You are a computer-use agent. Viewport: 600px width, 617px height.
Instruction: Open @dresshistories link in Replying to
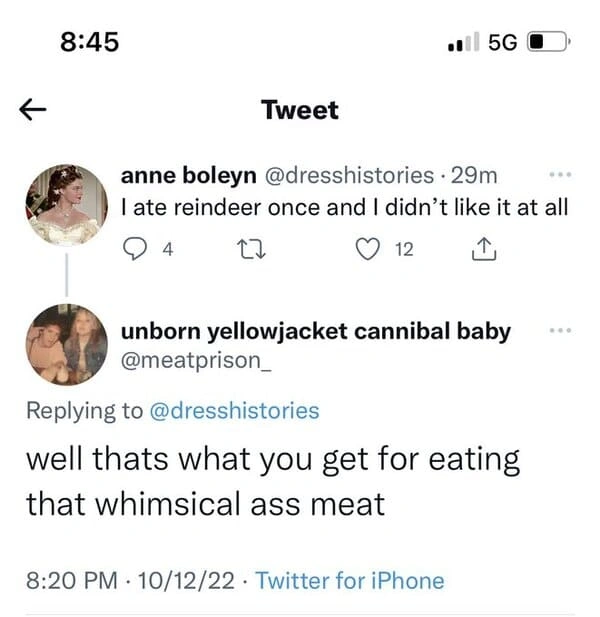pos(233,411)
